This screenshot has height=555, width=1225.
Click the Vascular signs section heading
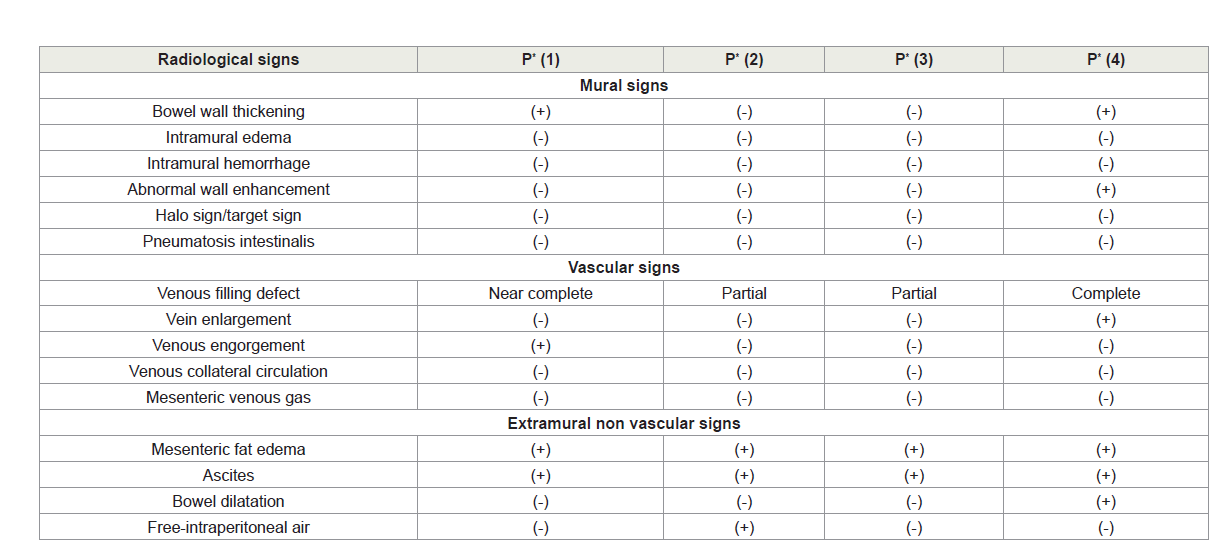(624, 267)
